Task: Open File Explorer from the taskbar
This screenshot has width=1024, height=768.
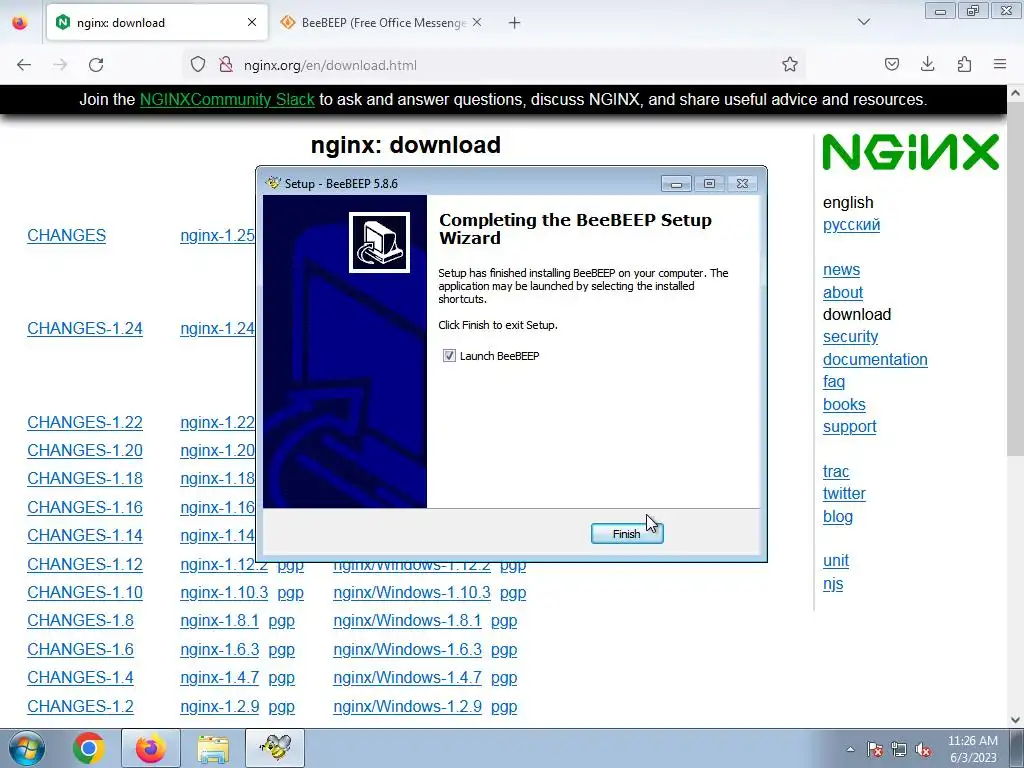Action: coord(213,748)
